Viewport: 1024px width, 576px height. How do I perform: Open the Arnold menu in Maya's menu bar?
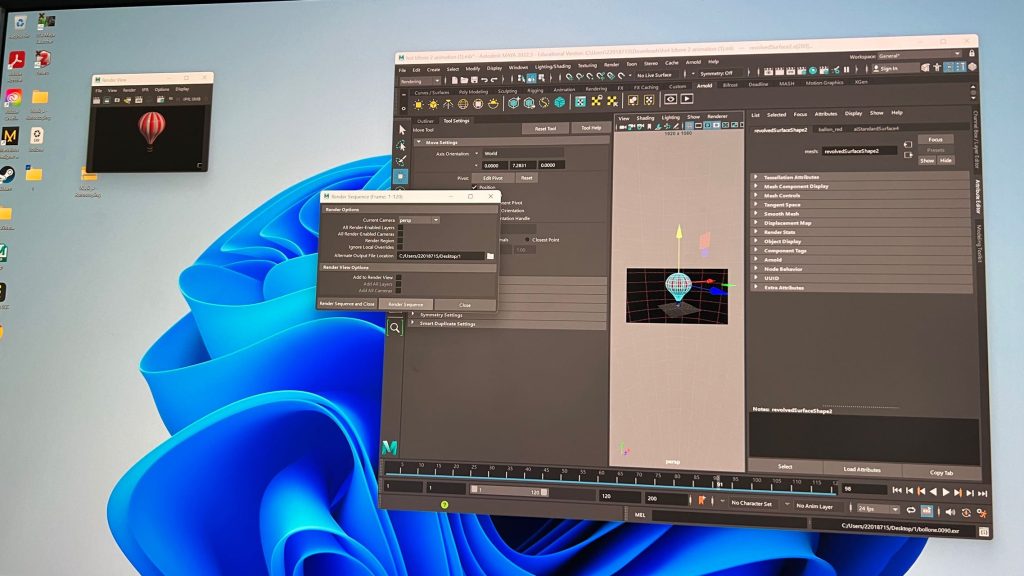(693, 63)
